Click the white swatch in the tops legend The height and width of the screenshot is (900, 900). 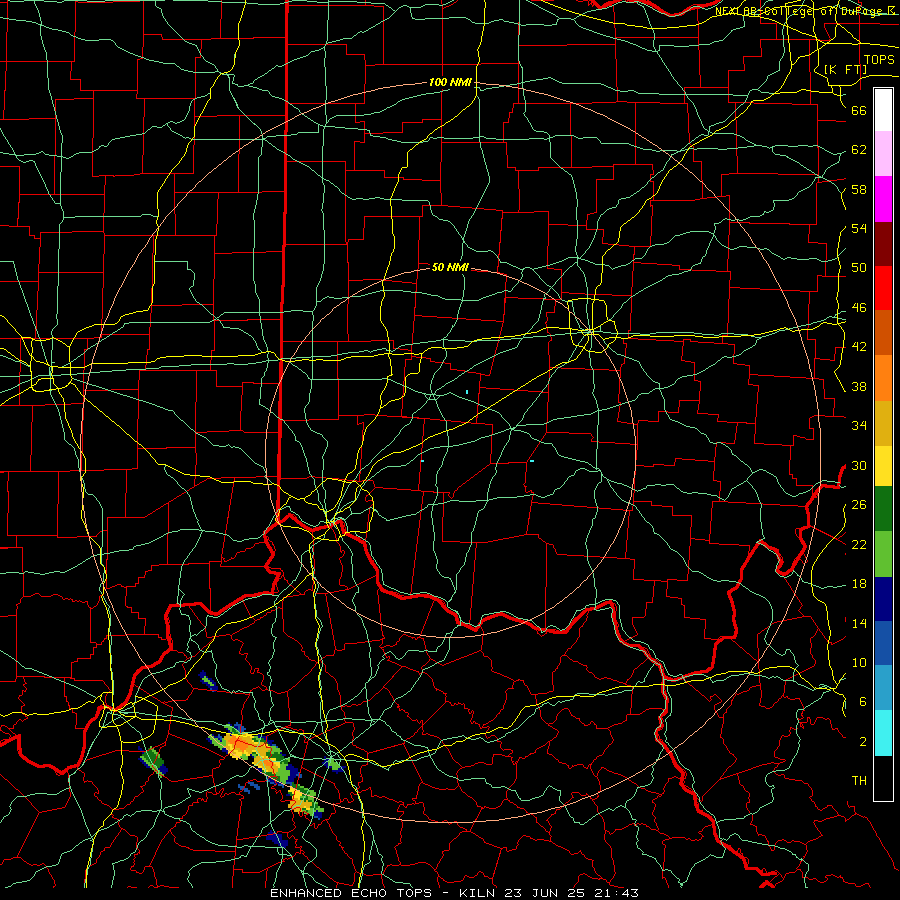(x=883, y=110)
